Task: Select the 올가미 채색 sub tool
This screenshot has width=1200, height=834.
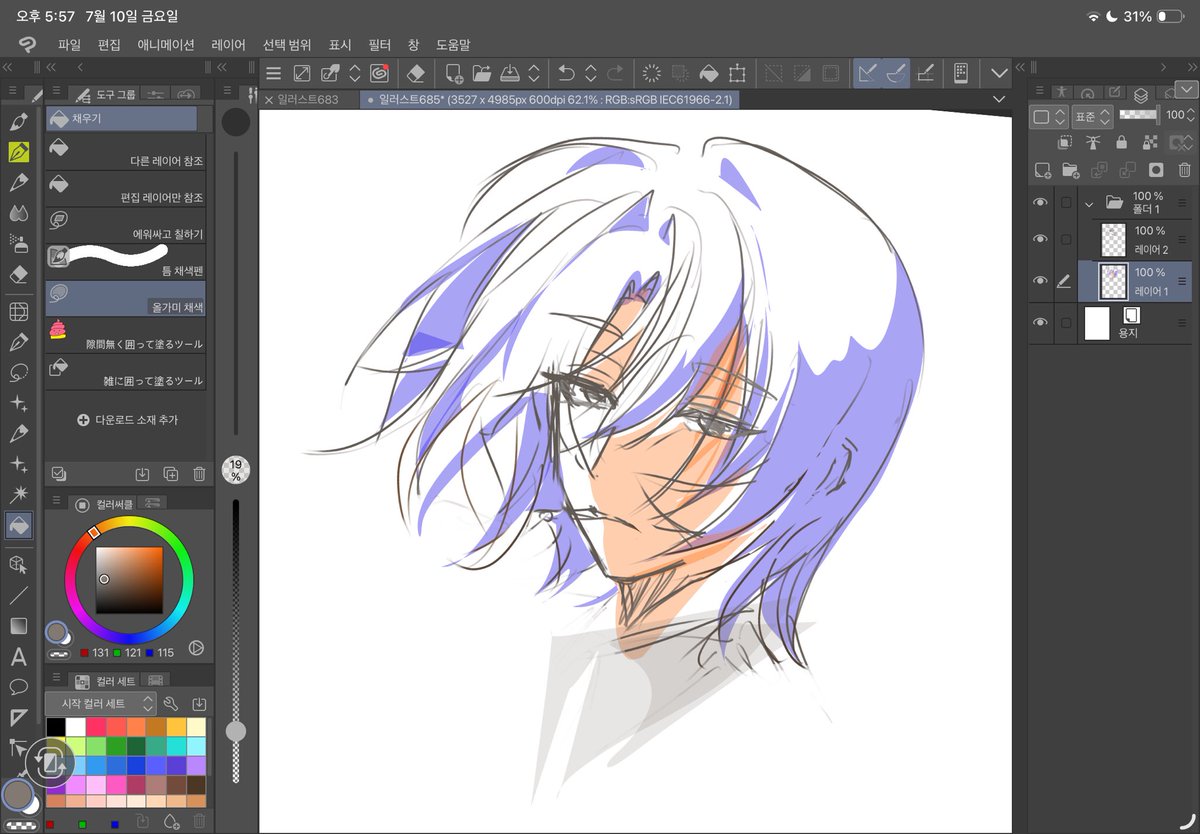Action: (126, 297)
